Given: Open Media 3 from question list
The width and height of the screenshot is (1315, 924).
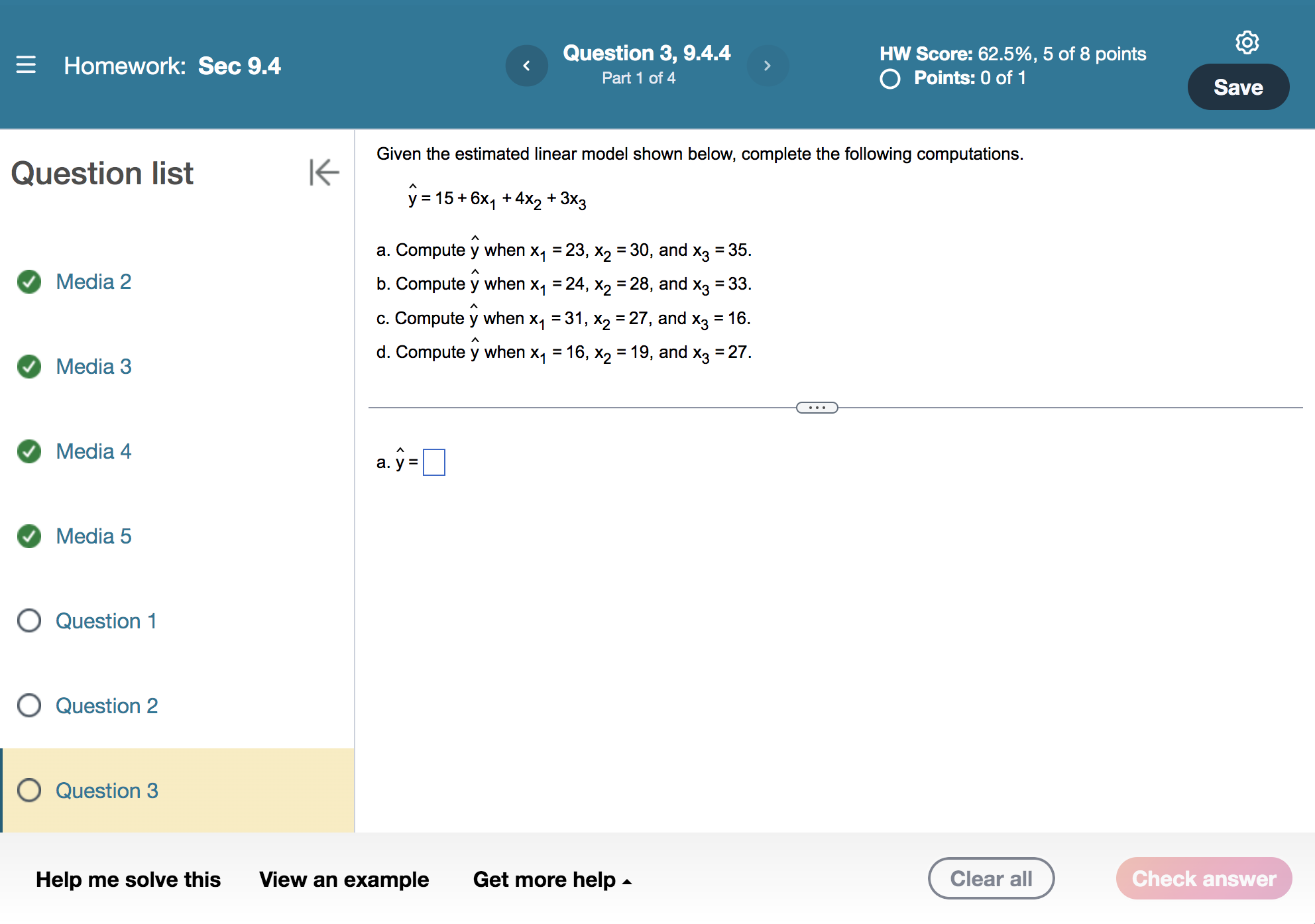Looking at the screenshot, I should pos(93,367).
